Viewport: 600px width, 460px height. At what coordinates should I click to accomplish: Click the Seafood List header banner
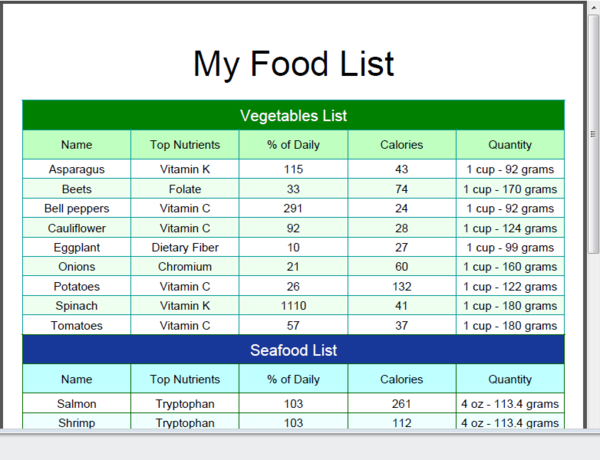293,350
